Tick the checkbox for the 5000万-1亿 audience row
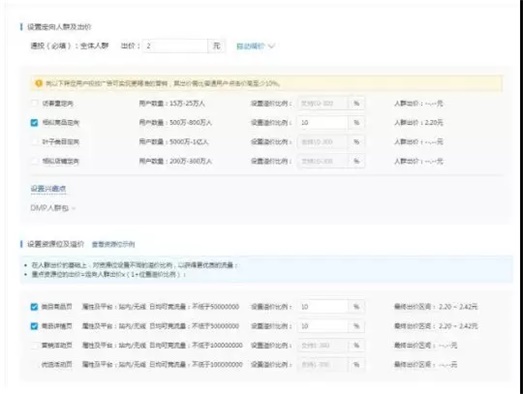 [34, 142]
